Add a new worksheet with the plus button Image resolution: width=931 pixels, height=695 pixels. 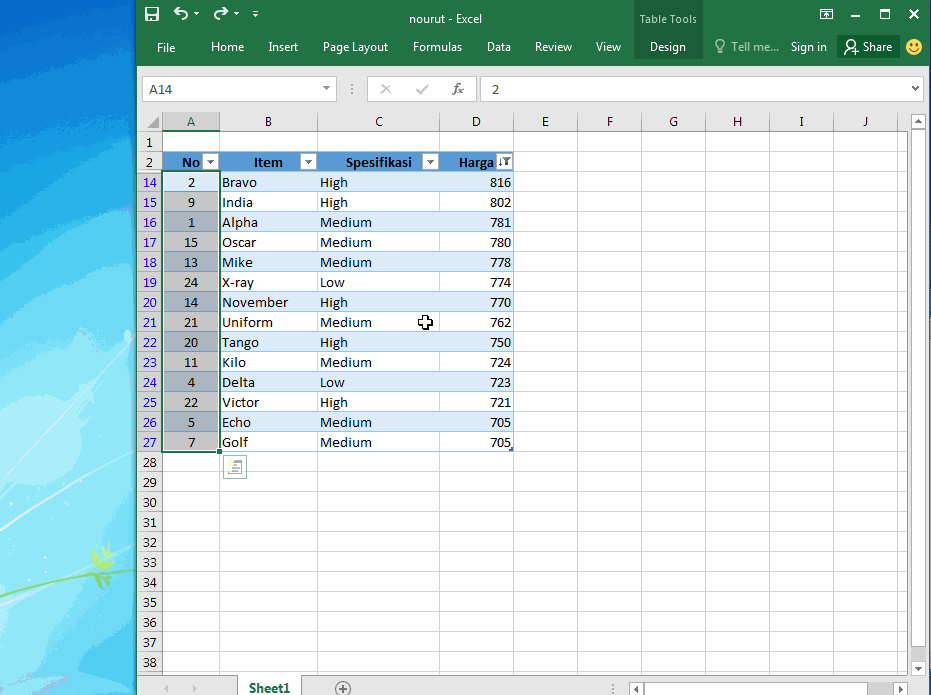pos(343,688)
